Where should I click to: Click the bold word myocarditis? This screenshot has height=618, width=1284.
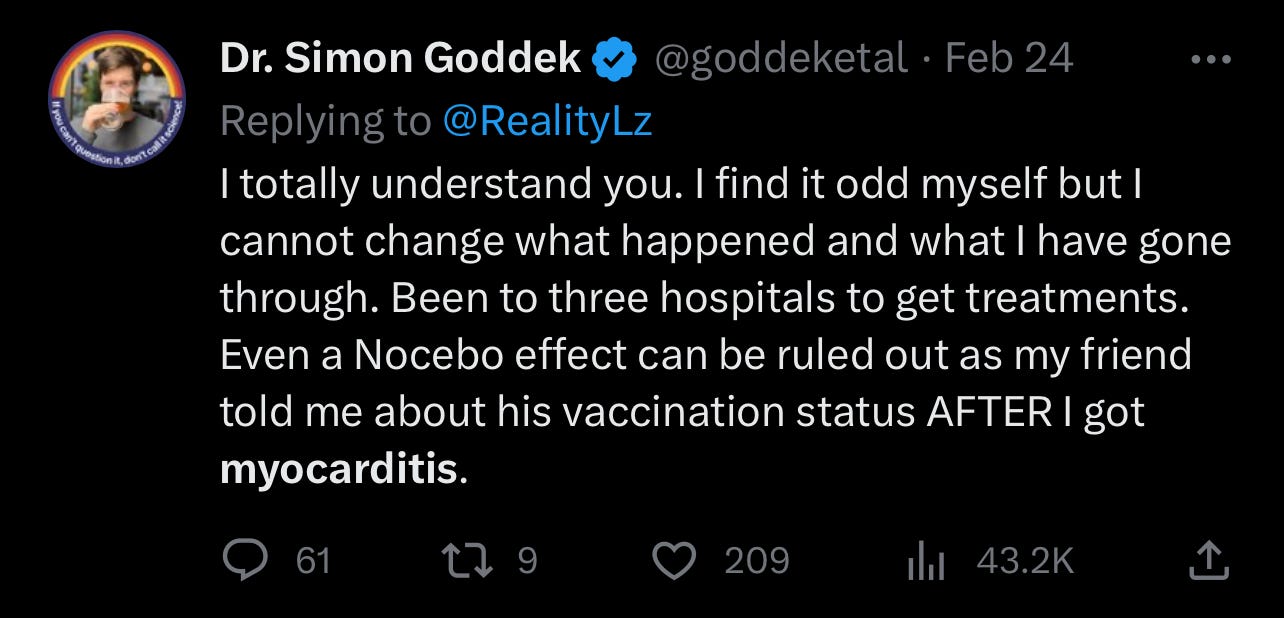(x=338, y=470)
